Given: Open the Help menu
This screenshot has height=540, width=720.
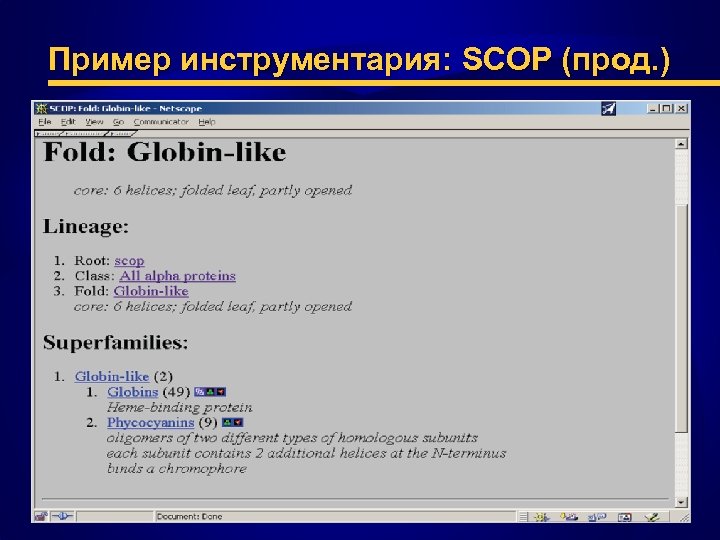Looking at the screenshot, I should (207, 122).
